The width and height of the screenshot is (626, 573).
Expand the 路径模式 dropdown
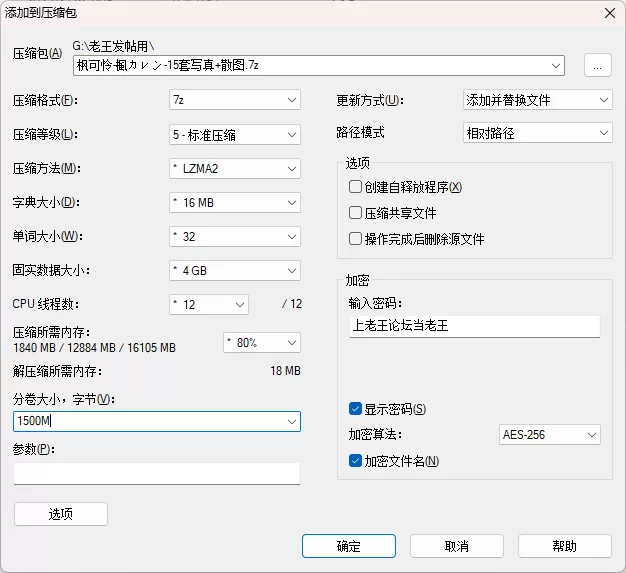tap(537, 133)
